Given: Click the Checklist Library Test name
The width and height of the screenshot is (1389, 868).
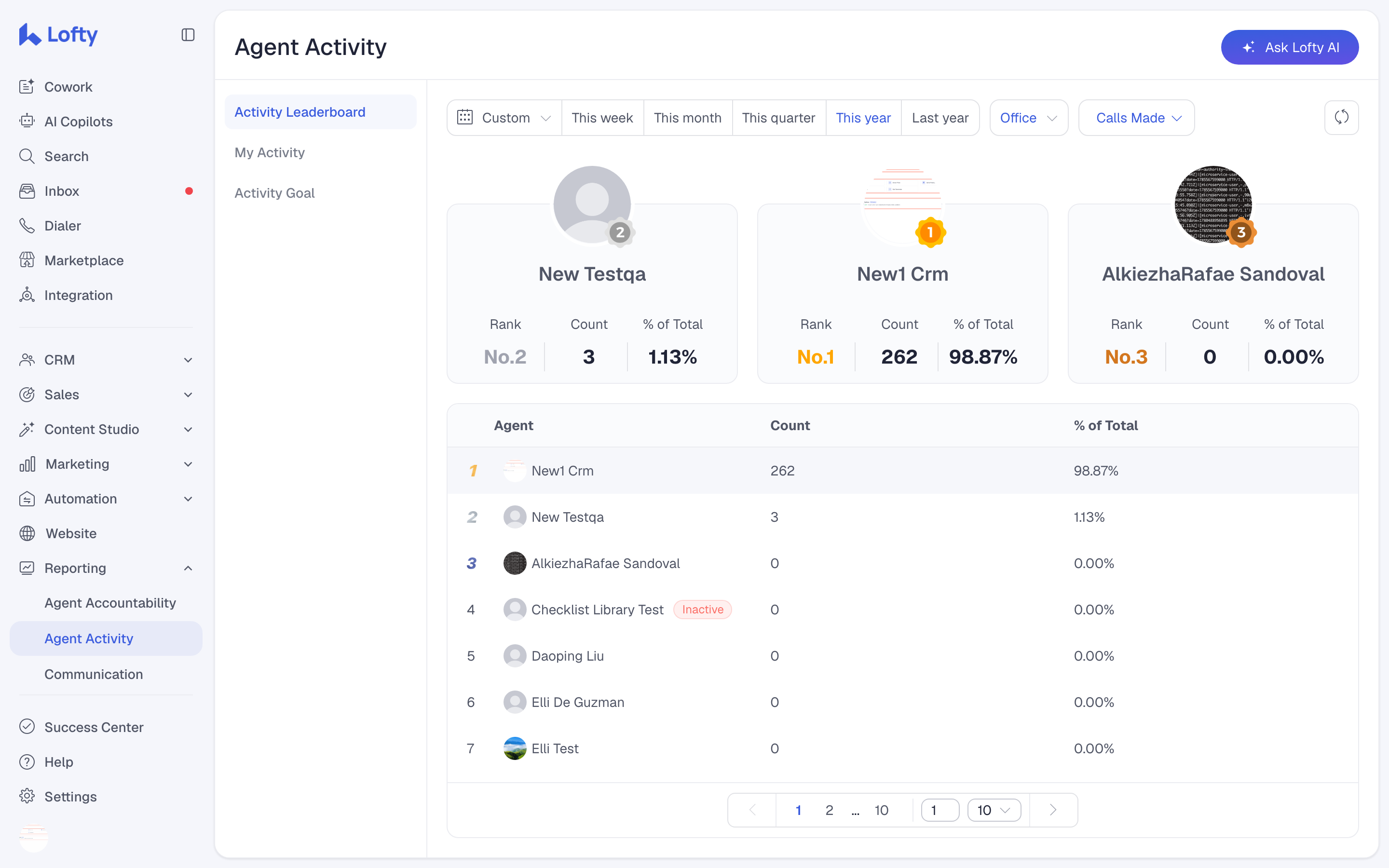Looking at the screenshot, I should [x=598, y=609].
